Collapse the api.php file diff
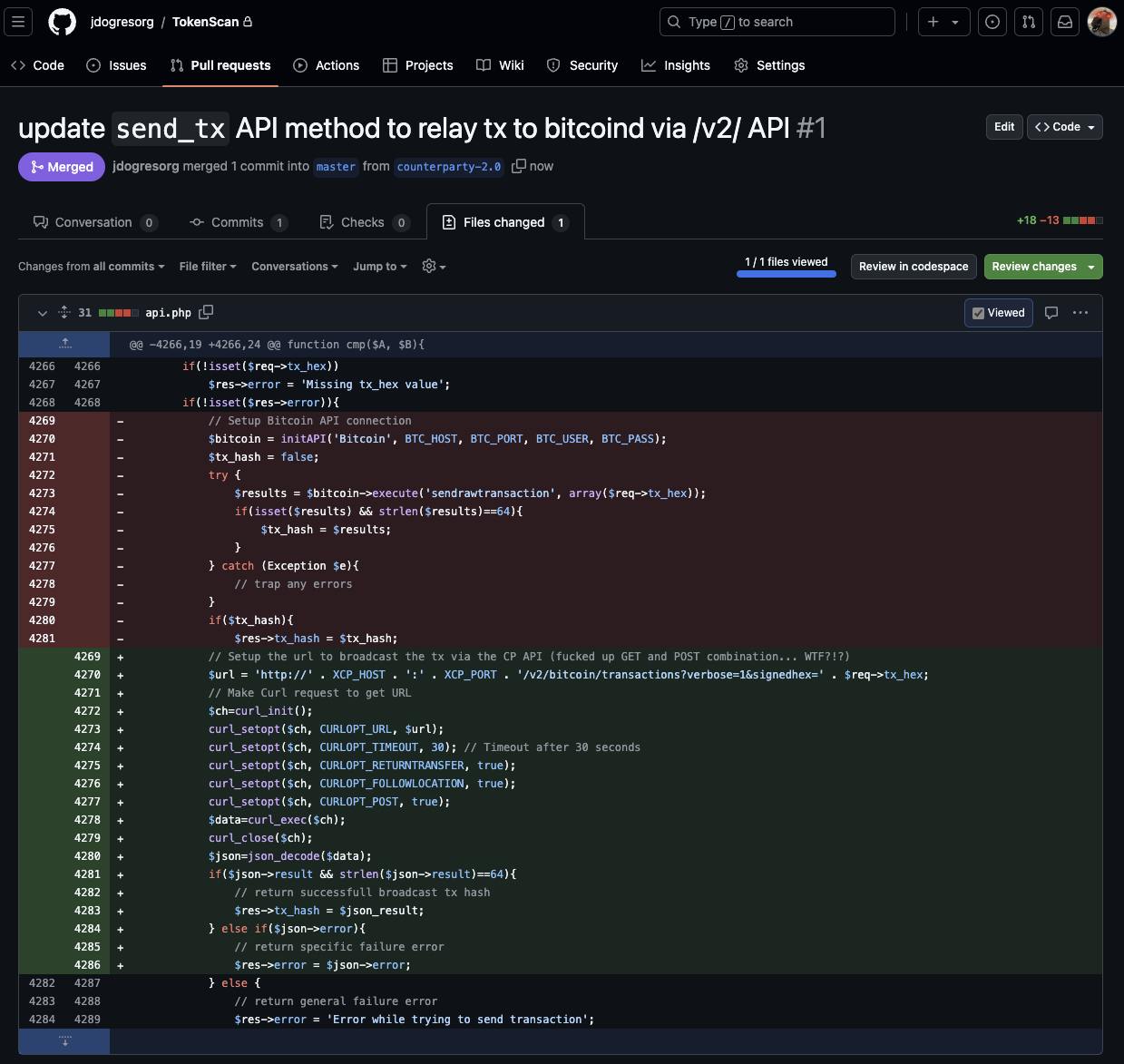The height and width of the screenshot is (1064, 1124). [x=42, y=313]
